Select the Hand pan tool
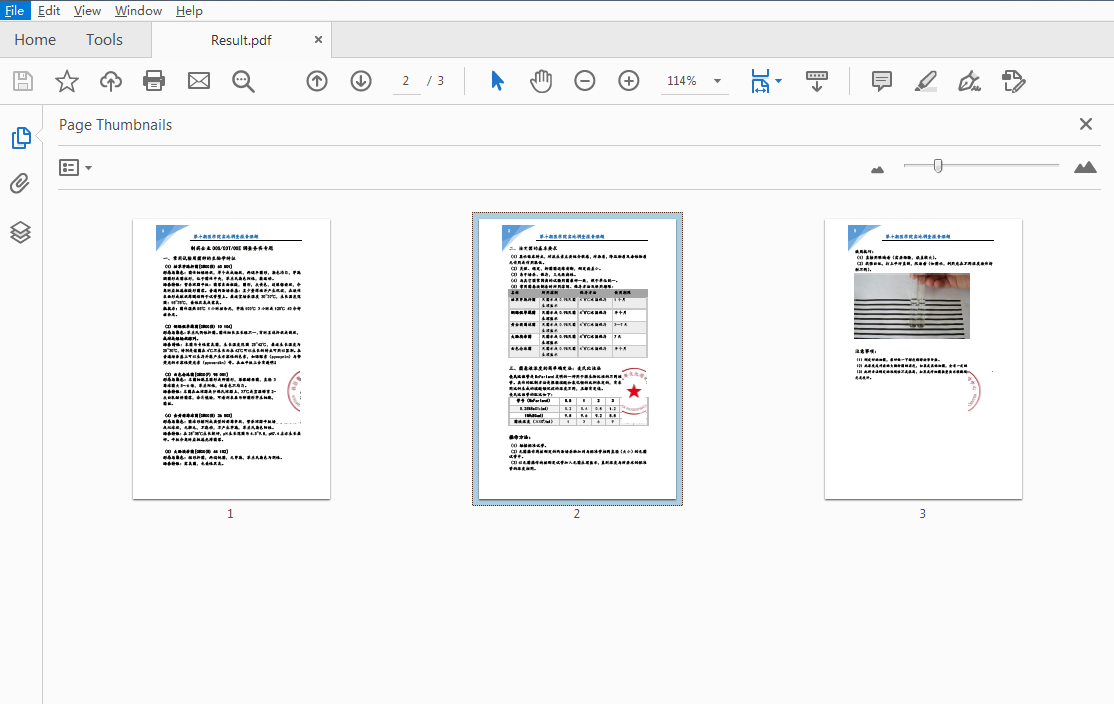The width and height of the screenshot is (1114, 704). tap(541, 81)
